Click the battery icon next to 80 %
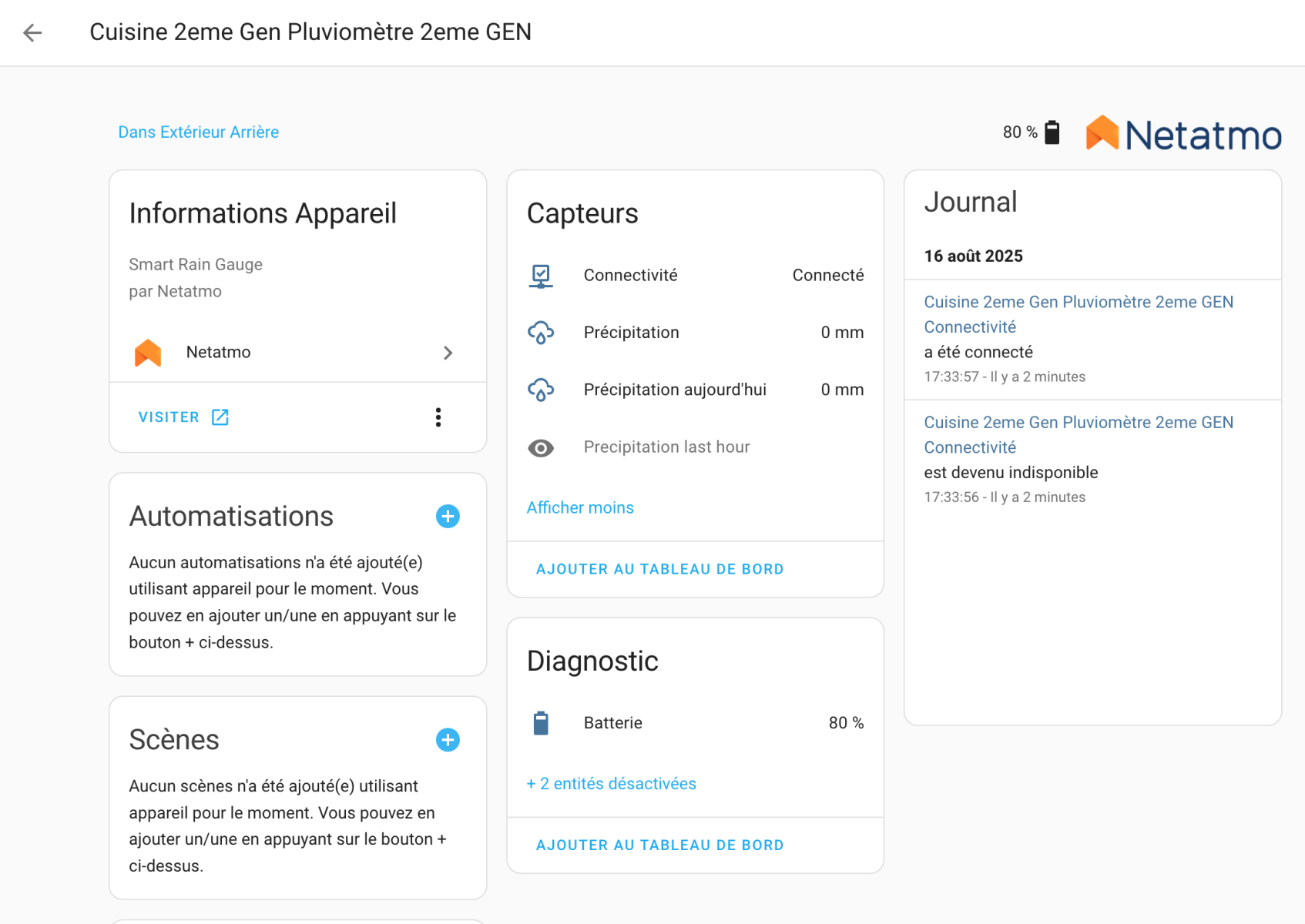 click(x=1052, y=132)
